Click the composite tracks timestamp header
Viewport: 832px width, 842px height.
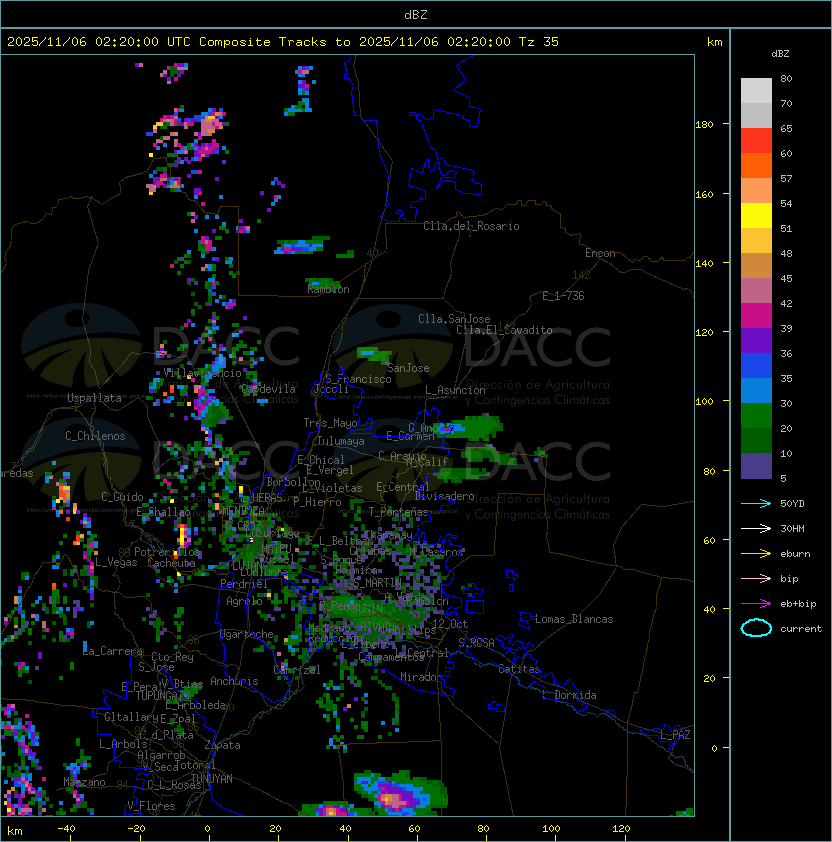point(283,42)
